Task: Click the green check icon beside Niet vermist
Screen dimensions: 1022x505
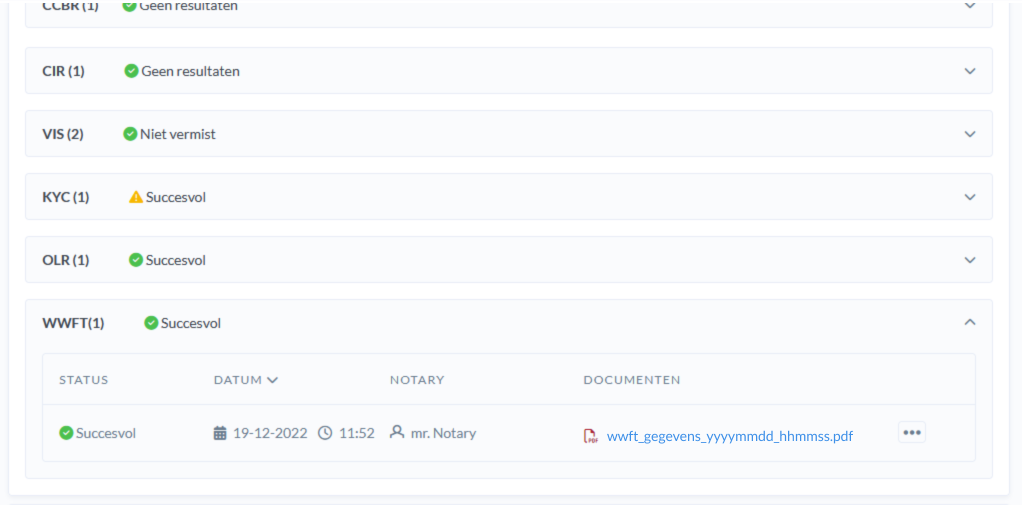Action: 130,134
